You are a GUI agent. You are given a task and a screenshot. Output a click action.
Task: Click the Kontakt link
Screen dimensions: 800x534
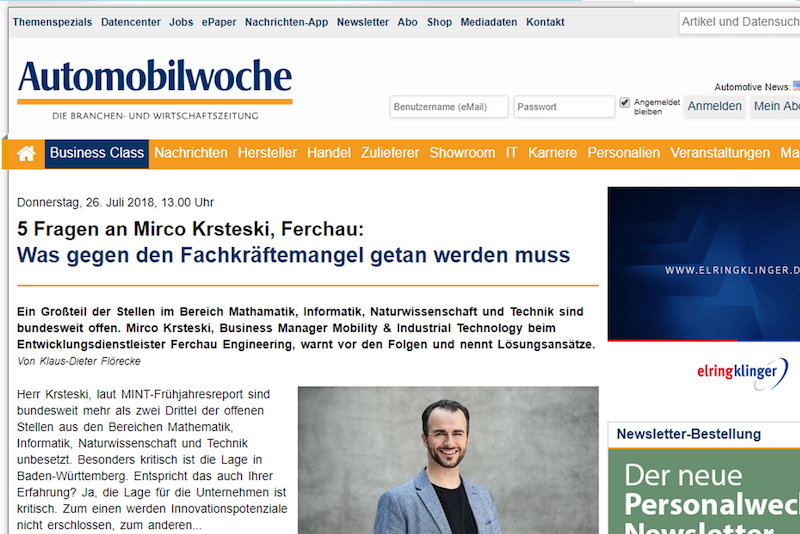pos(545,22)
